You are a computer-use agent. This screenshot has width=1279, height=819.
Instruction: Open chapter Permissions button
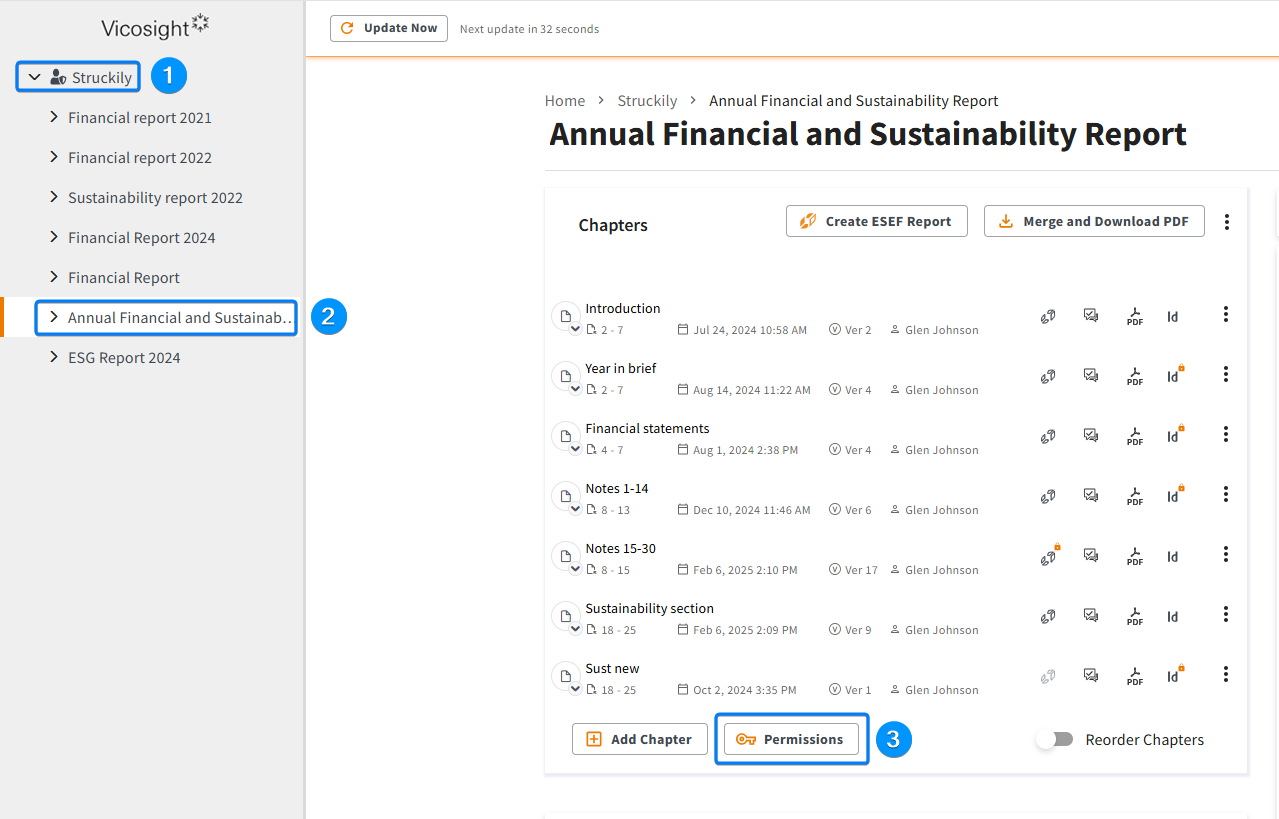791,739
